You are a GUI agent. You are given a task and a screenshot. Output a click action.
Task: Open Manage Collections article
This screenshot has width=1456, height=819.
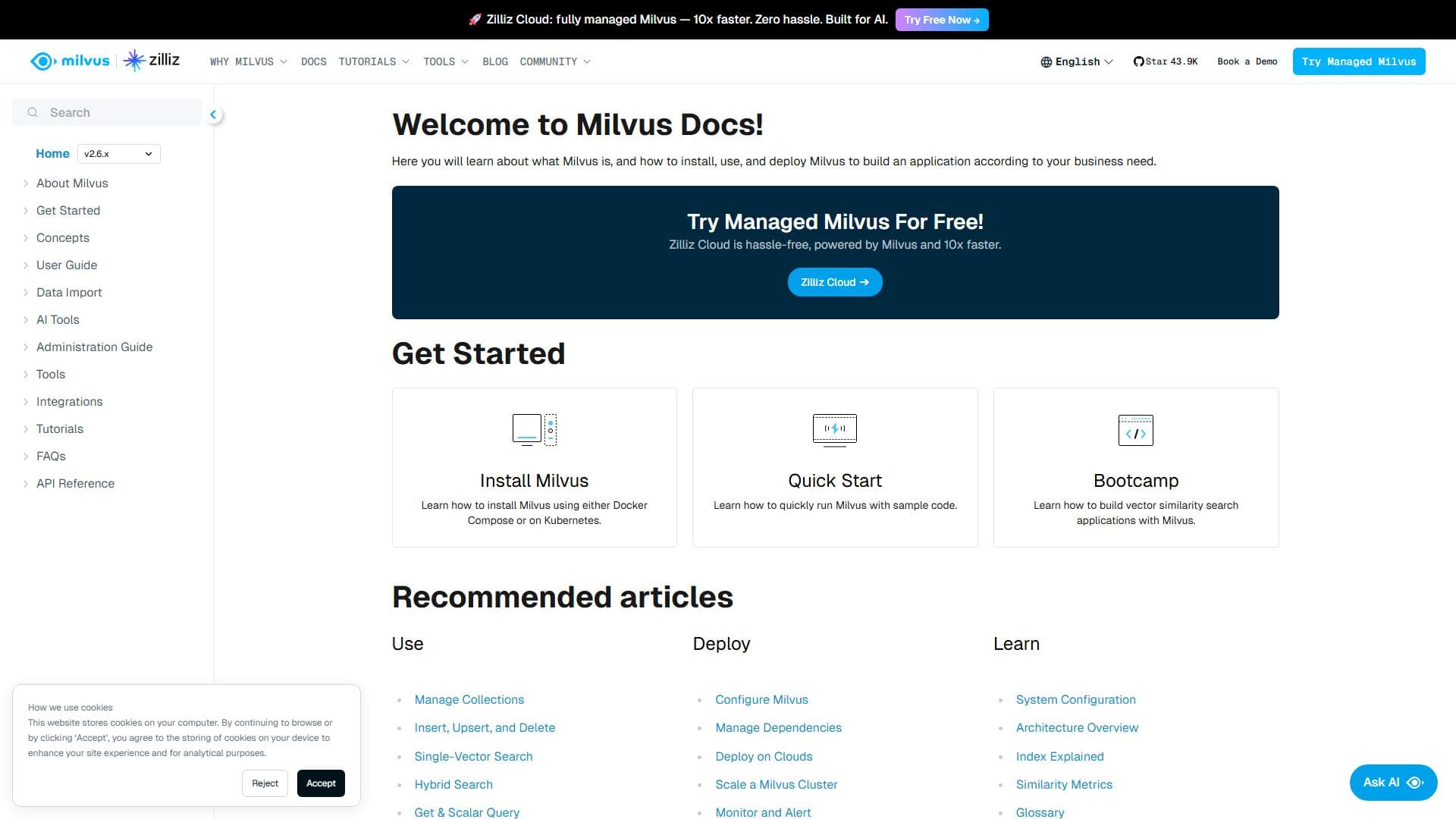[x=469, y=700]
